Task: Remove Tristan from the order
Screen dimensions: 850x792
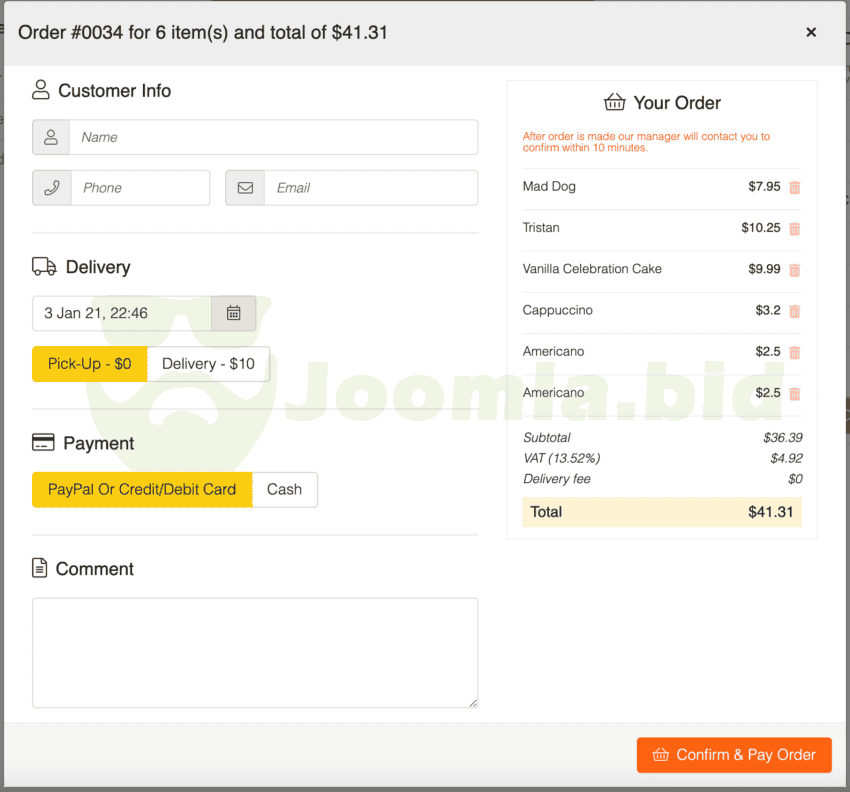Action: (795, 228)
